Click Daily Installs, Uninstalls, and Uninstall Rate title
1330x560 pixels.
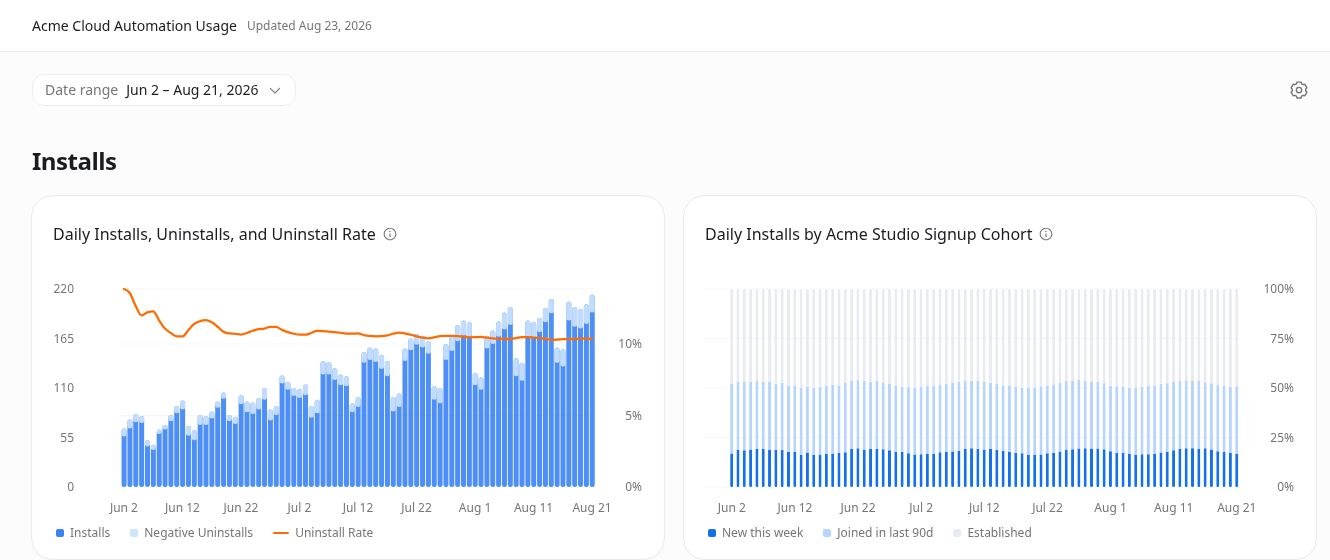tap(214, 234)
